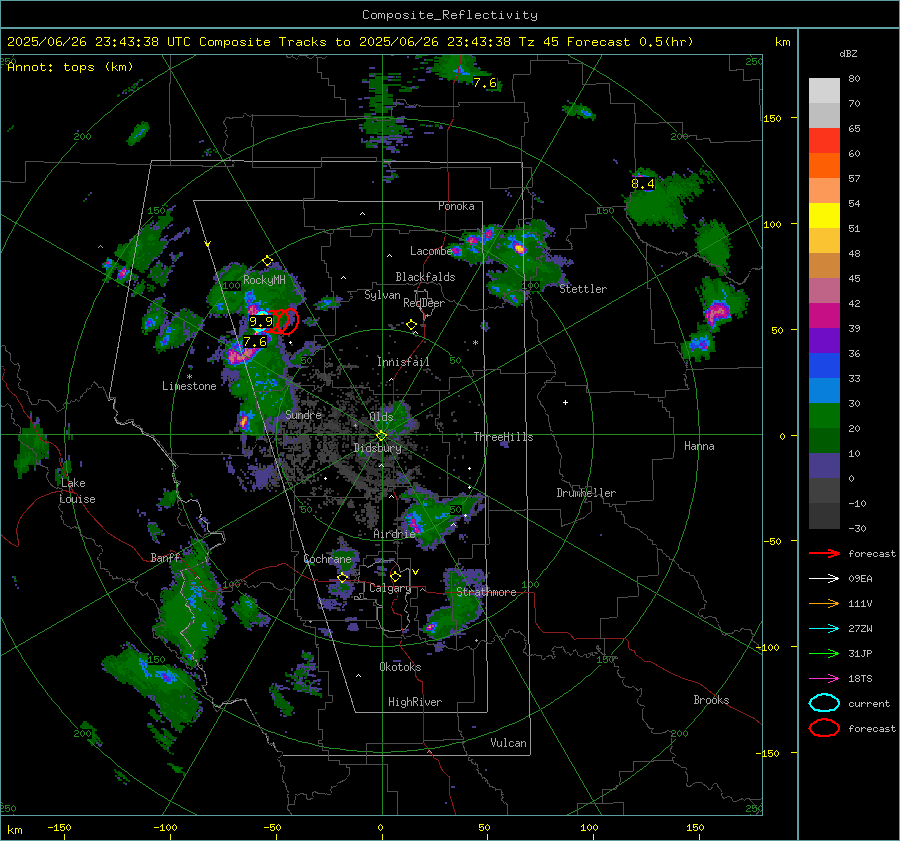Click the RockyMH map label
Viewport: 900px width, 841px height.
tap(264, 280)
